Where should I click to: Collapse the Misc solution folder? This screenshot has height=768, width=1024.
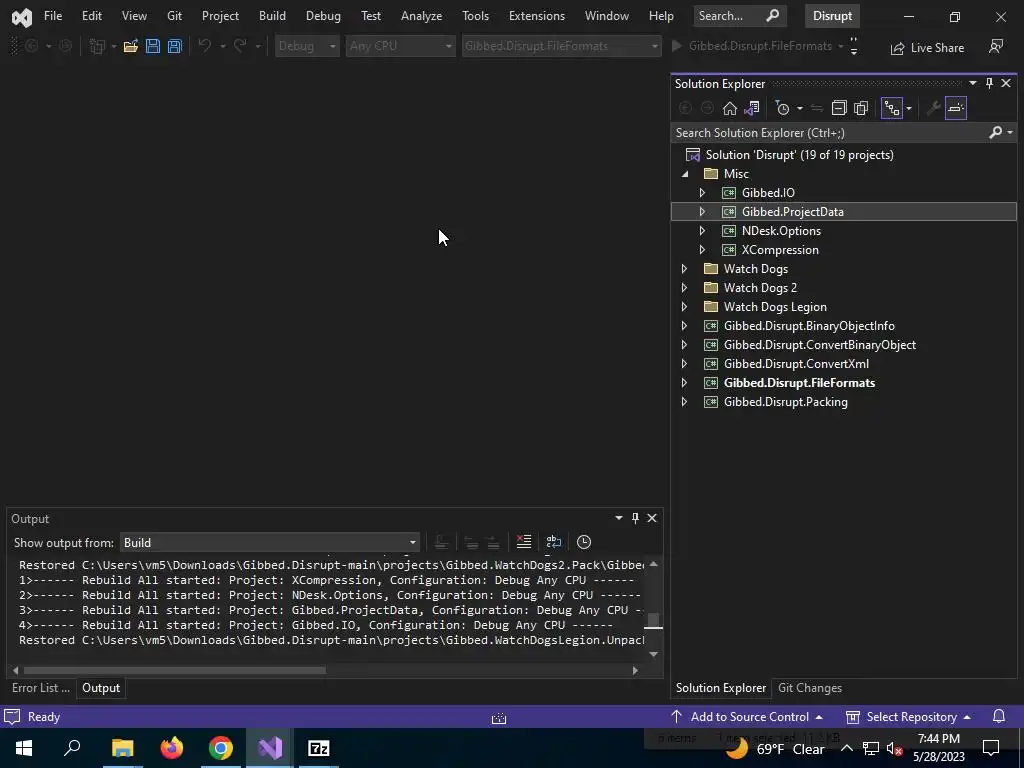pyautogui.click(x=685, y=174)
